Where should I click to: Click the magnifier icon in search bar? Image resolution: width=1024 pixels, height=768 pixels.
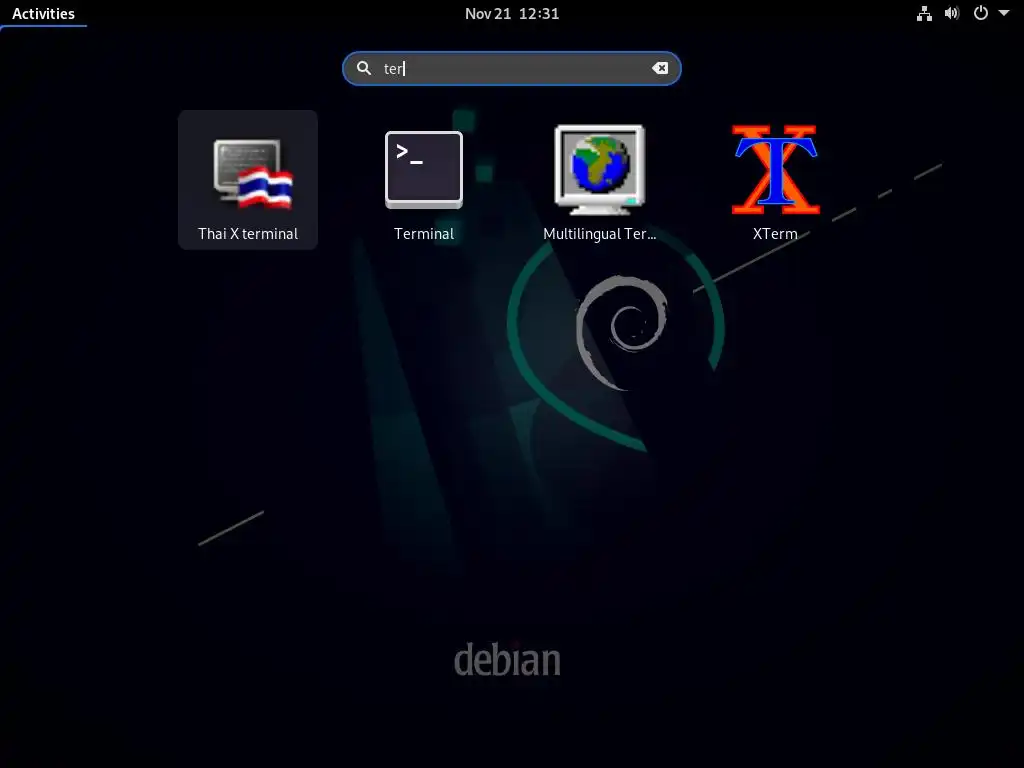pyautogui.click(x=364, y=68)
